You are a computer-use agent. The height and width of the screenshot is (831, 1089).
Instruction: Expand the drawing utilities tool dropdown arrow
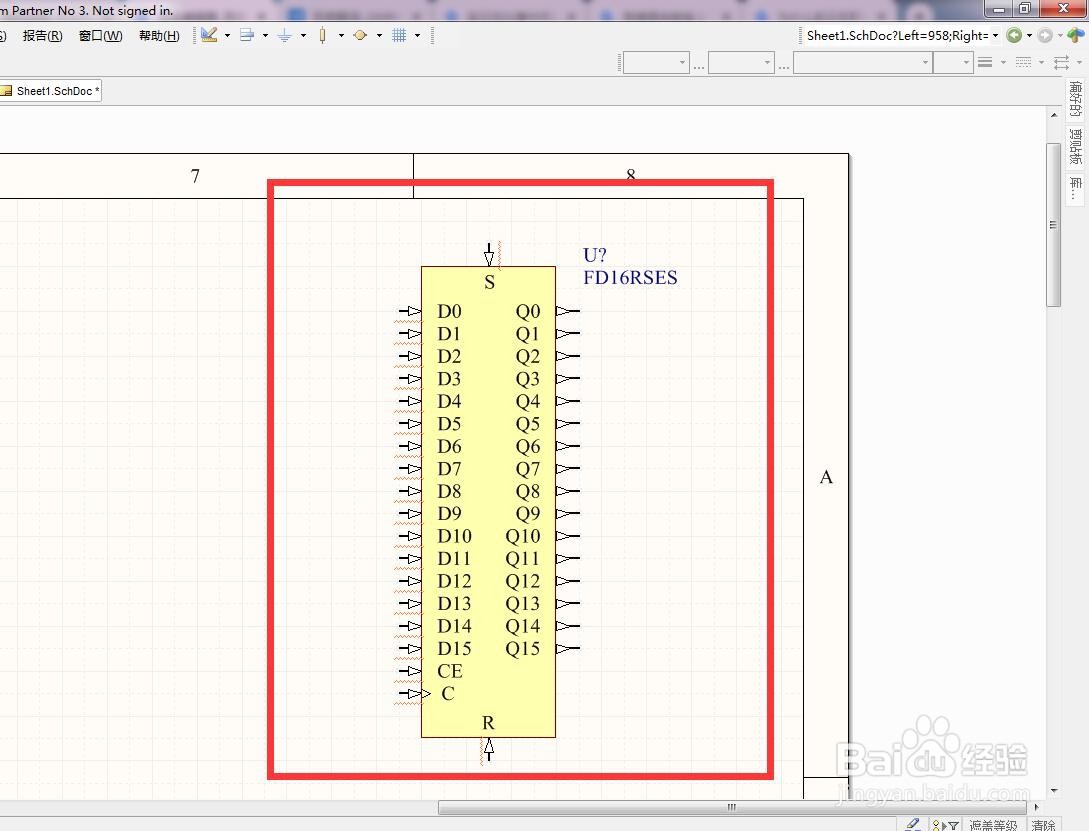coord(227,35)
